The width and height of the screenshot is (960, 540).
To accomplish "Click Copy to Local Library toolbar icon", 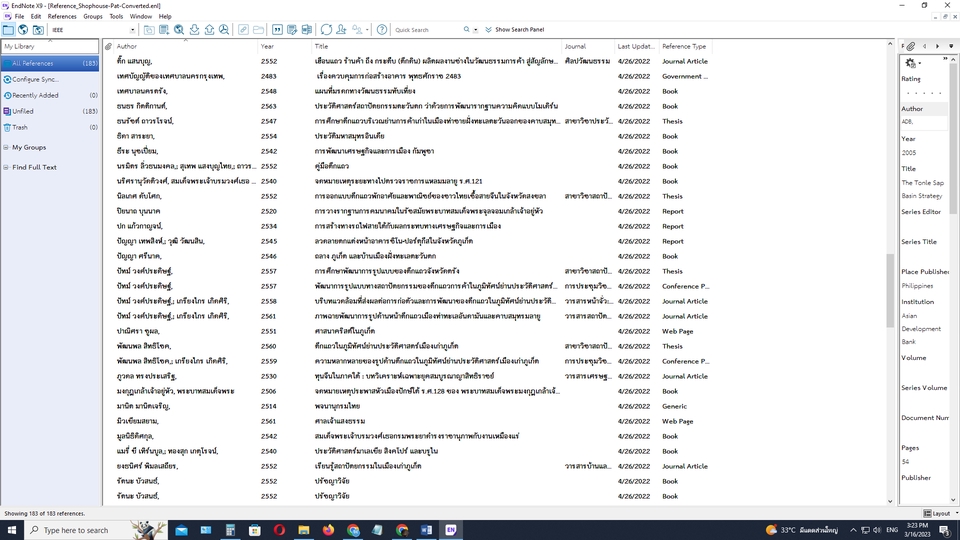I will (x=149, y=29).
